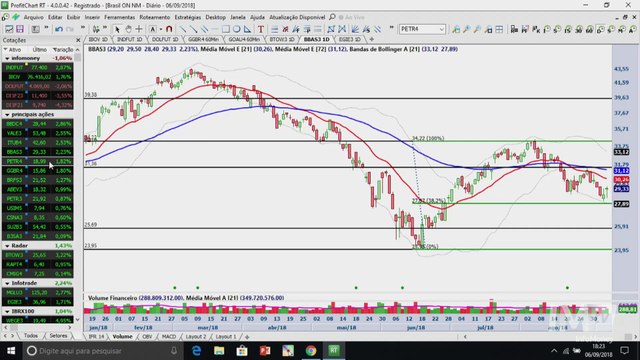The height and width of the screenshot is (360, 640).
Task: Click the undo arrow icon
Action: pos(59,29)
